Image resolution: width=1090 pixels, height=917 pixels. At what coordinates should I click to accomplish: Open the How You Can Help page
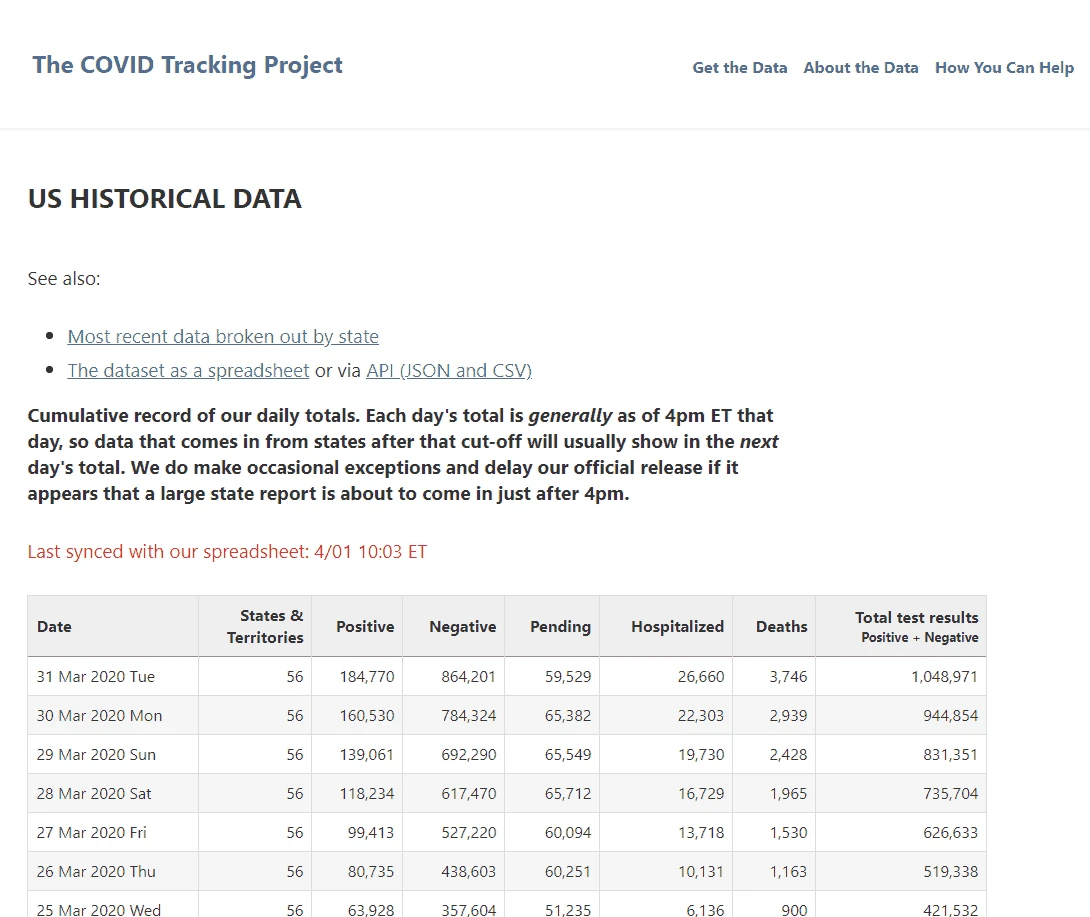tap(1004, 67)
